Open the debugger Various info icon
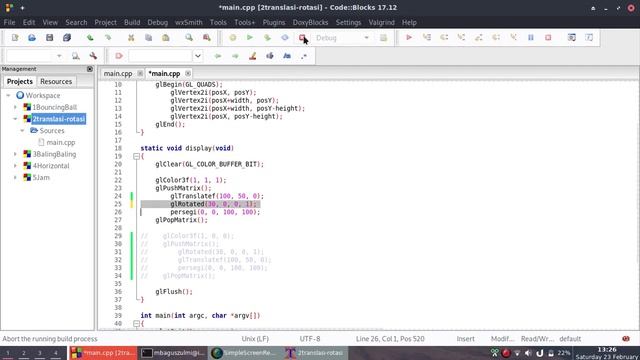Screen dimensions: 640x360 [589, 38]
